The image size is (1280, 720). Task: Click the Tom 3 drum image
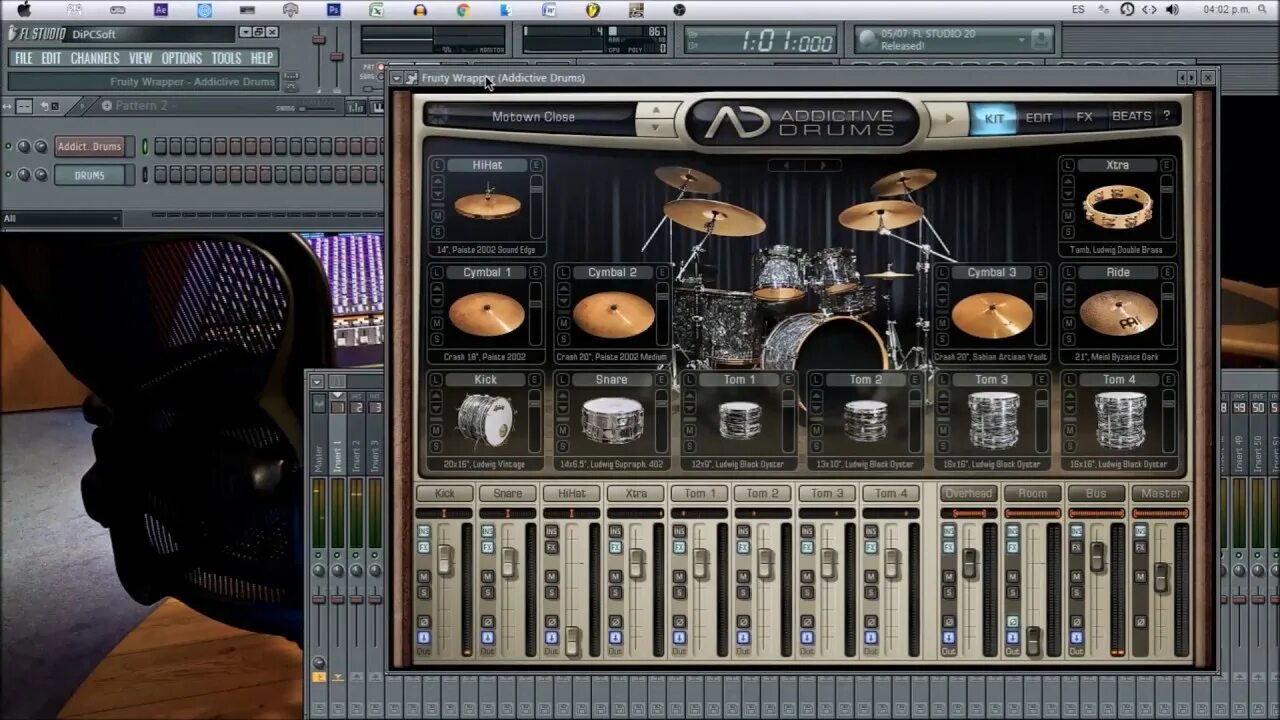tap(992, 420)
